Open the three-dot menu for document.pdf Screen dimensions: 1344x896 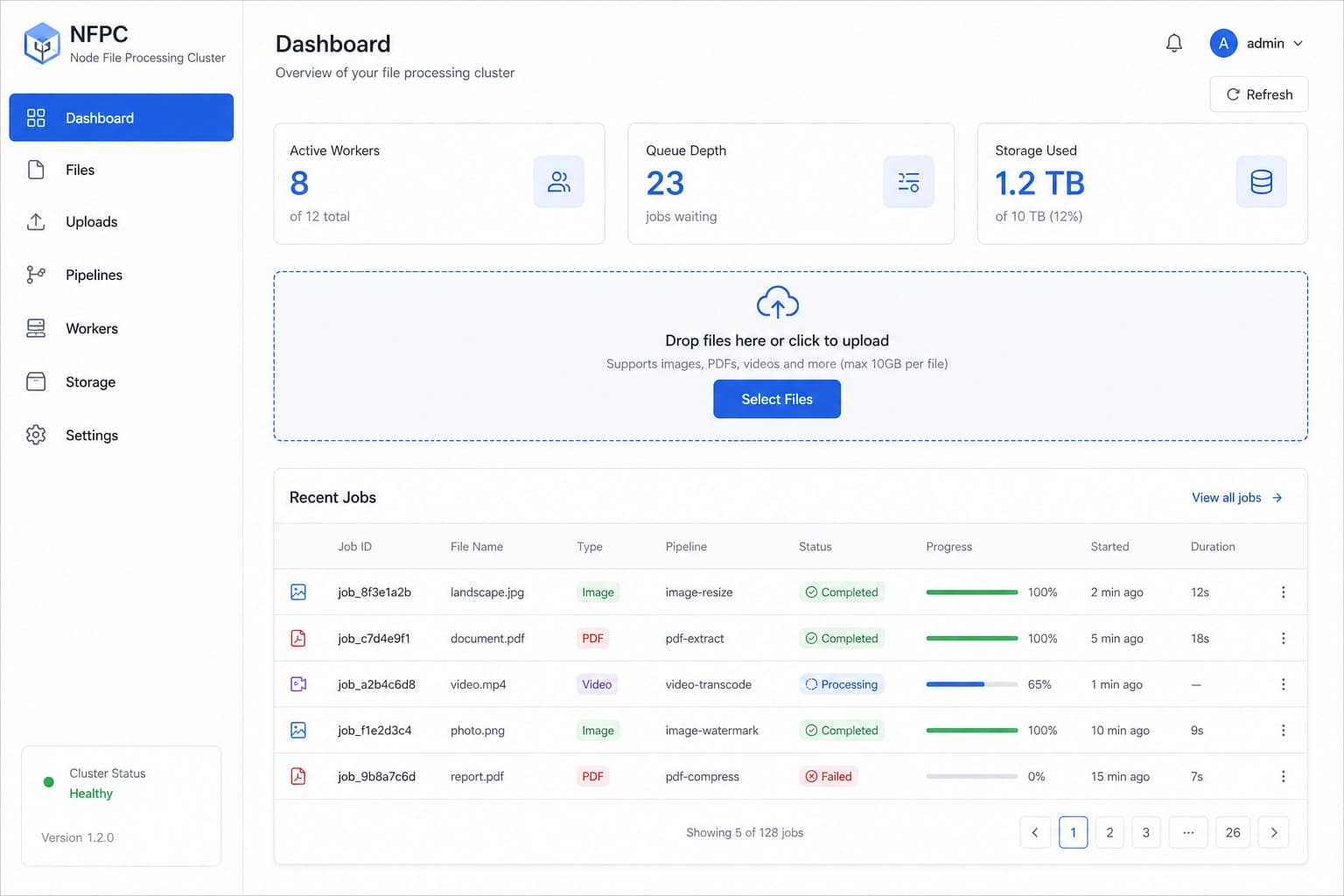coord(1283,638)
